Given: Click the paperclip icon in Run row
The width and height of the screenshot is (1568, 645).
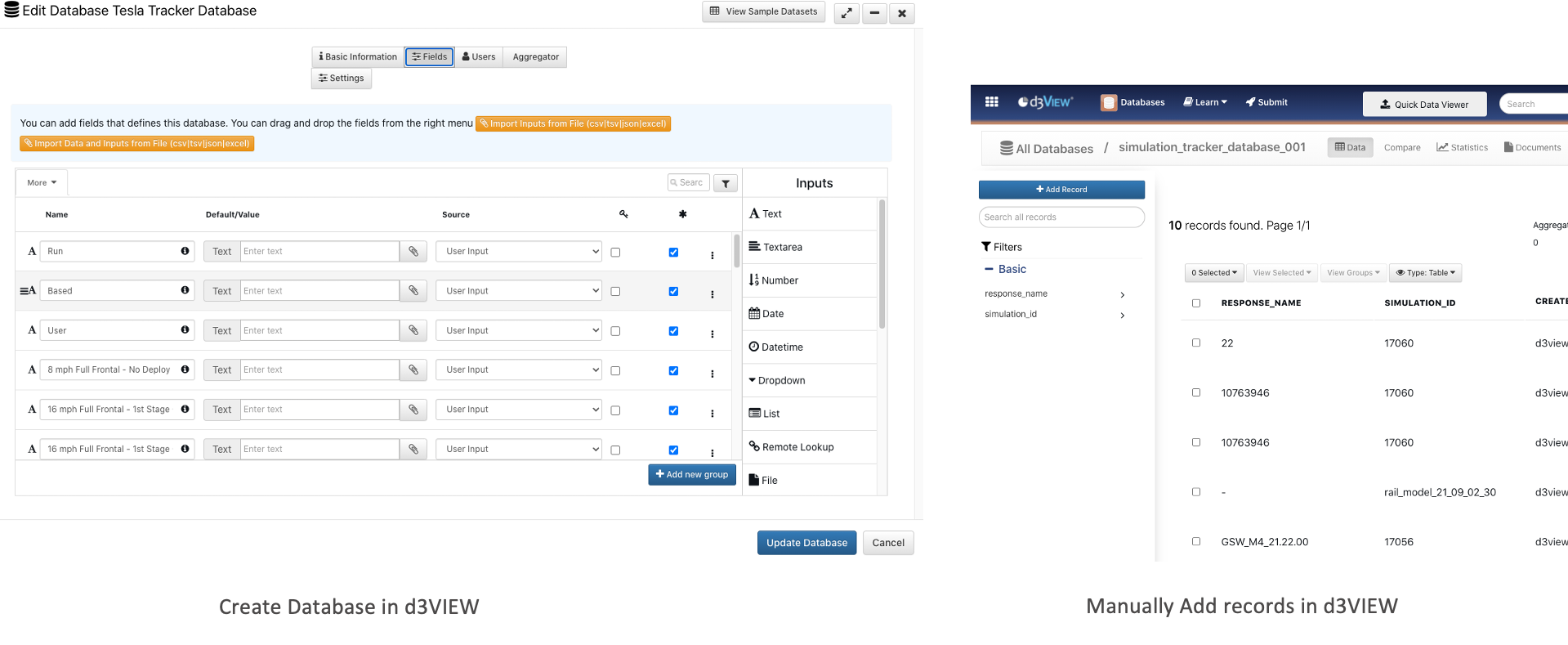Looking at the screenshot, I should 413,252.
